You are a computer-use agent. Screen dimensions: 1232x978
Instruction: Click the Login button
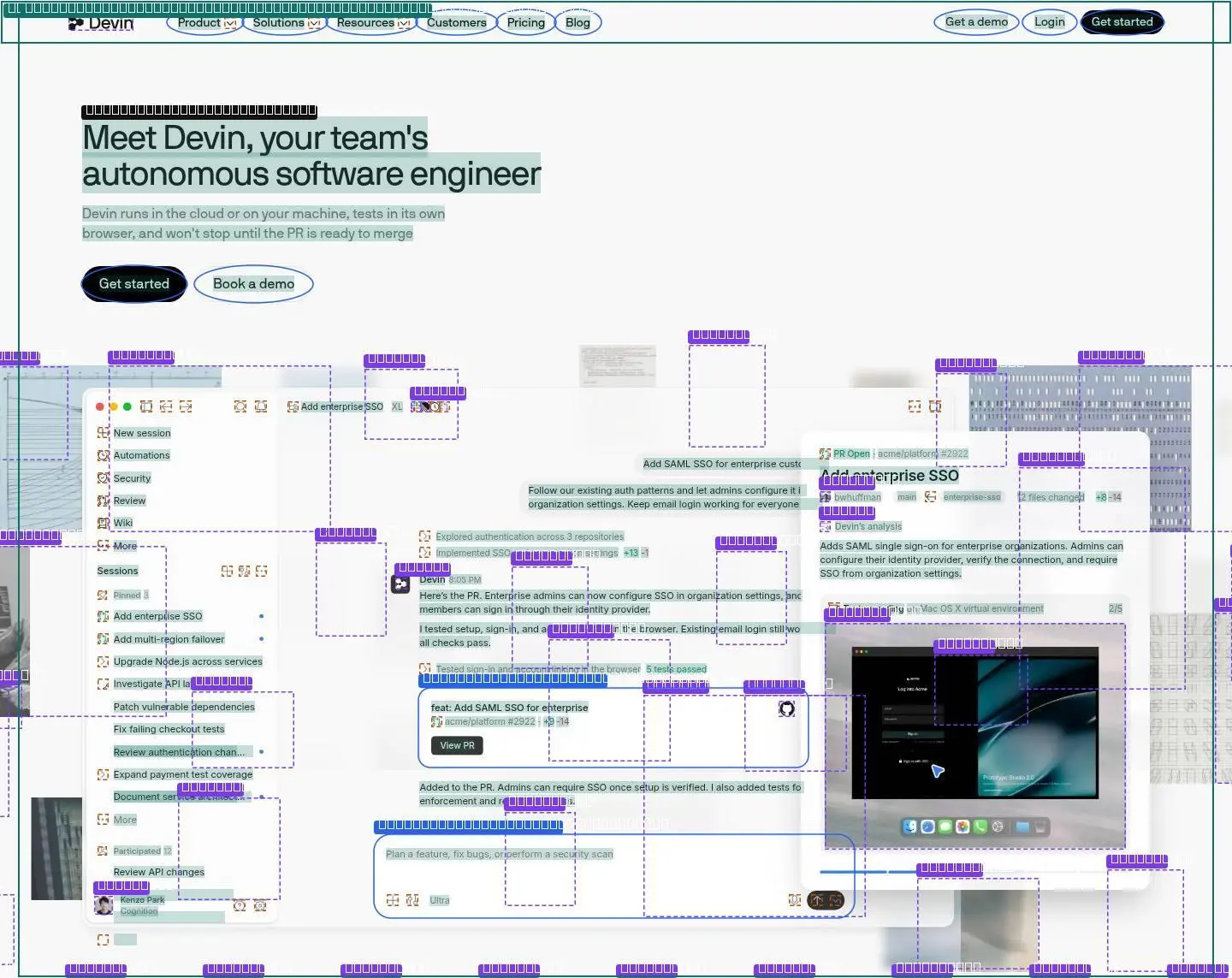(x=1050, y=21)
